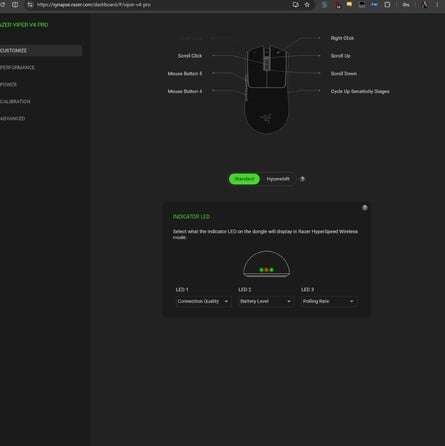
Task: Open the site information icon before the URL
Action: coord(30,5)
